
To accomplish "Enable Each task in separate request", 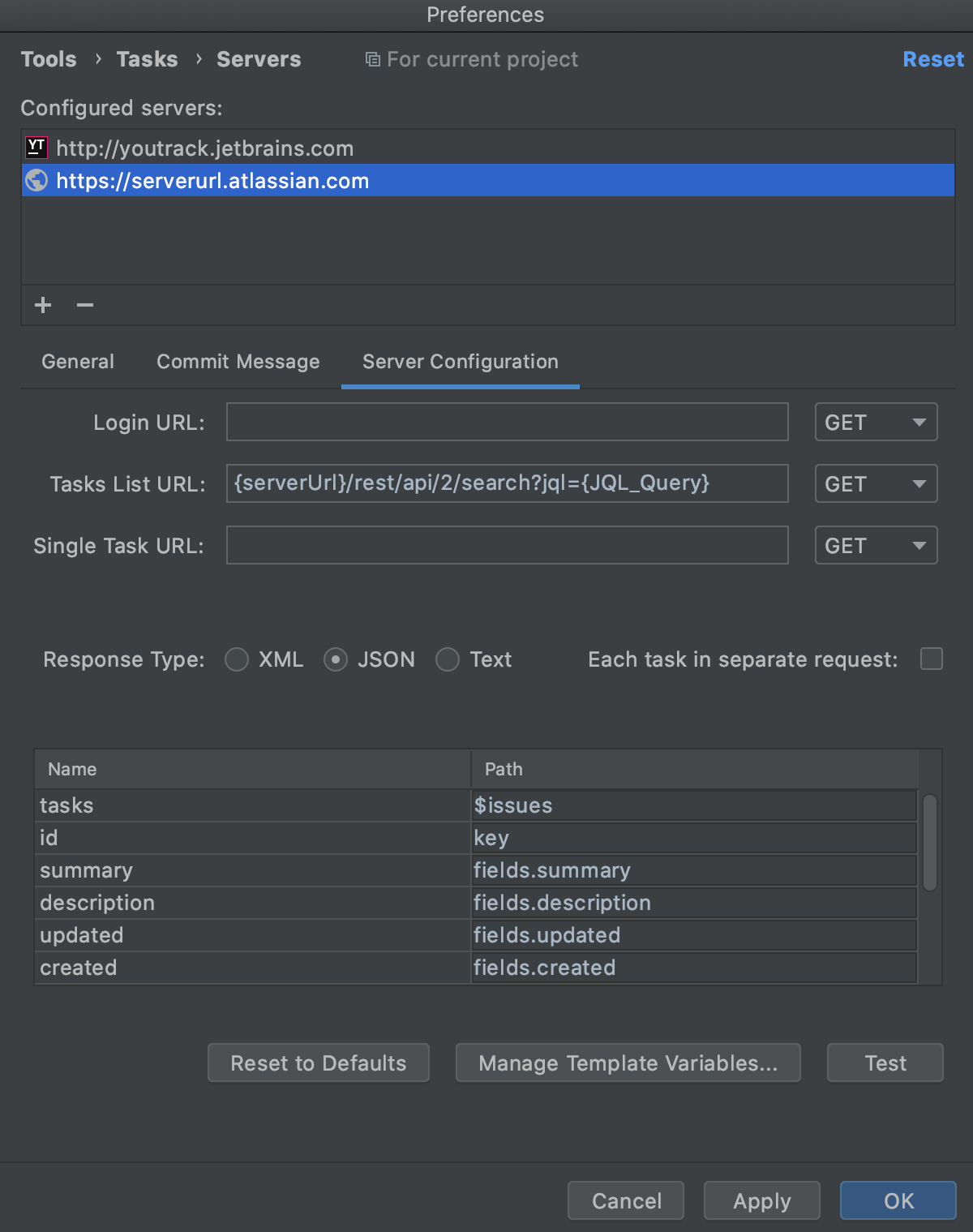I will [932, 659].
